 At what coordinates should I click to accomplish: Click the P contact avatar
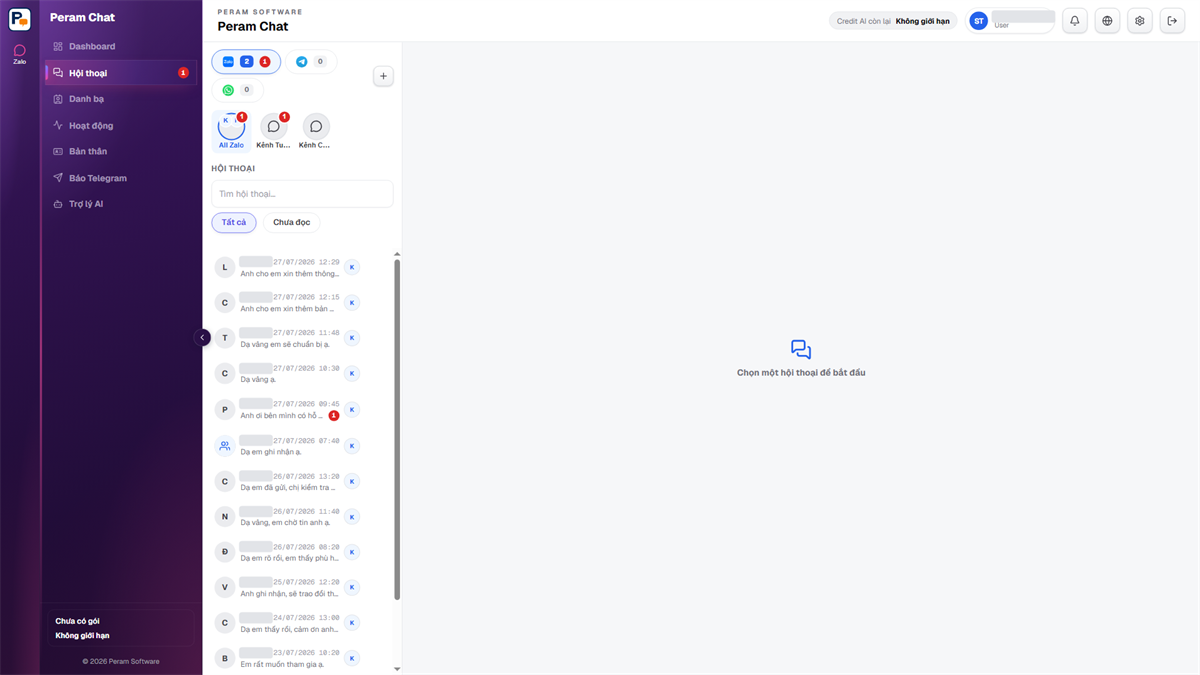pos(225,410)
